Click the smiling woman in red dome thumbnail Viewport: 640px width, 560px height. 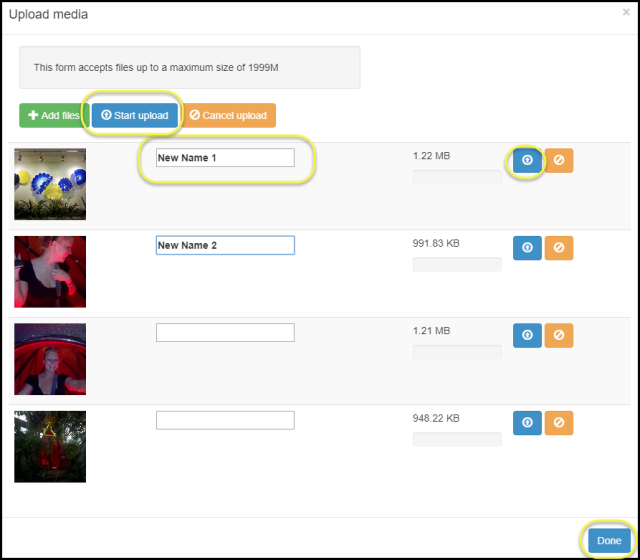click(x=50, y=359)
